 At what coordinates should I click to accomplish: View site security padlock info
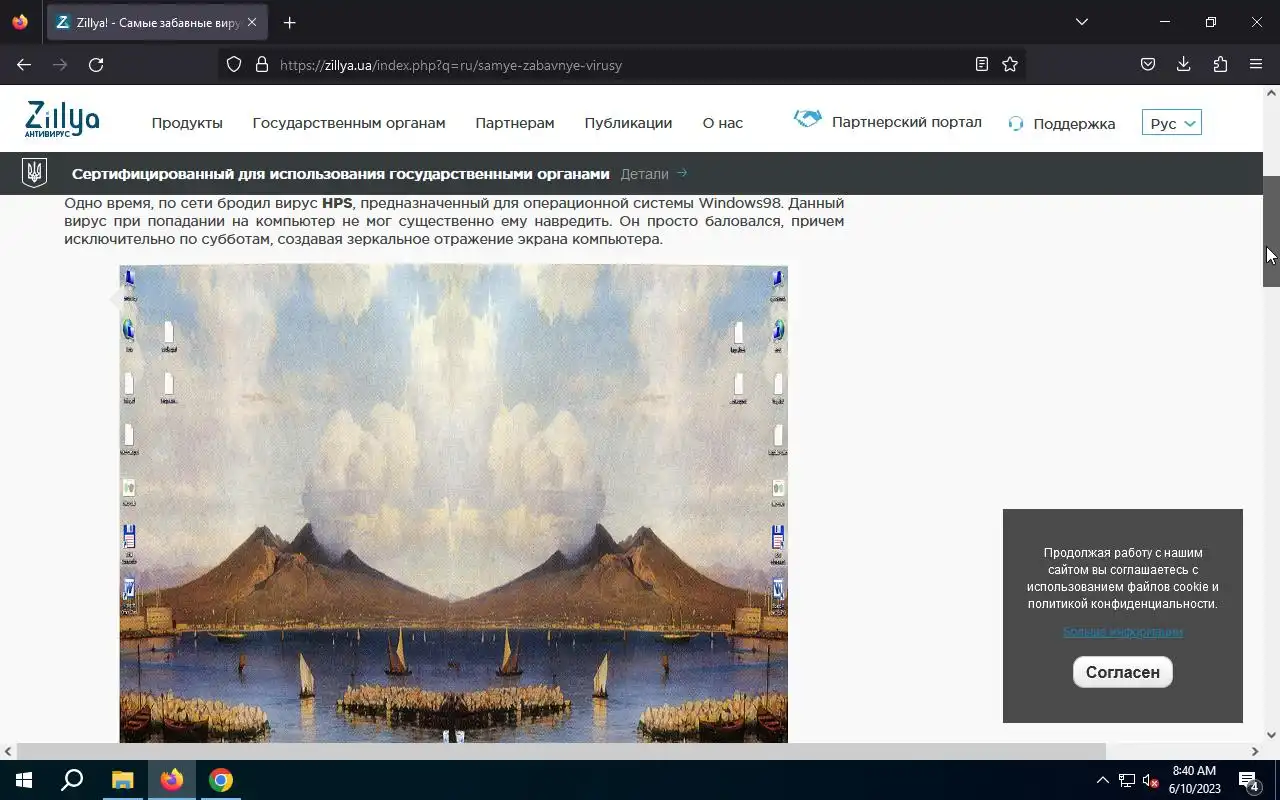point(262,64)
